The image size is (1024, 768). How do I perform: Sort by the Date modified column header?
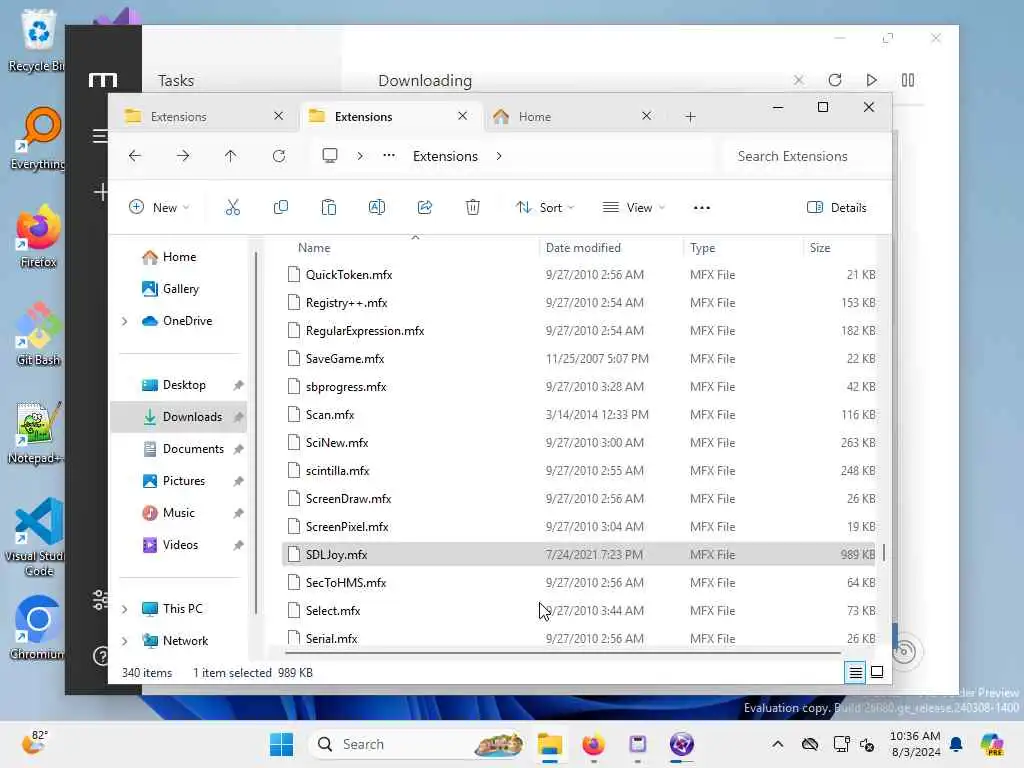tap(611, 248)
